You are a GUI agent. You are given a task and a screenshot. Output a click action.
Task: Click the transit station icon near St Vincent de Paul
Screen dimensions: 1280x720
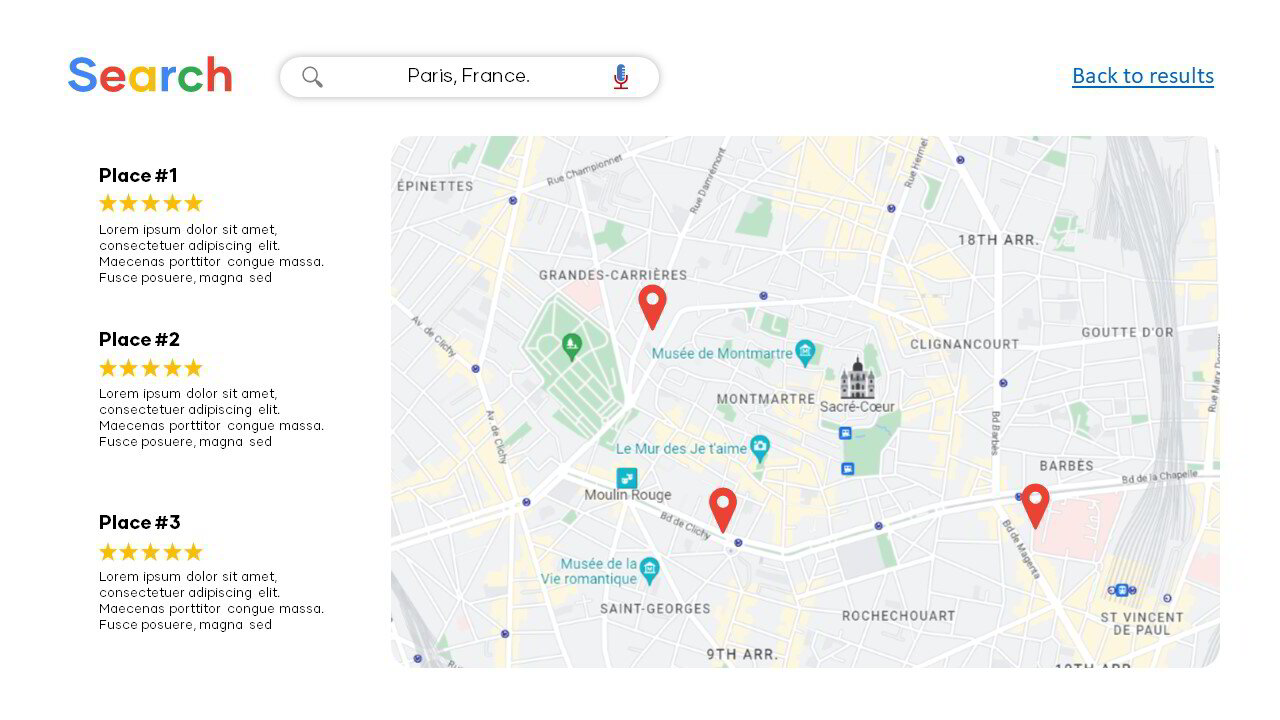click(1121, 590)
